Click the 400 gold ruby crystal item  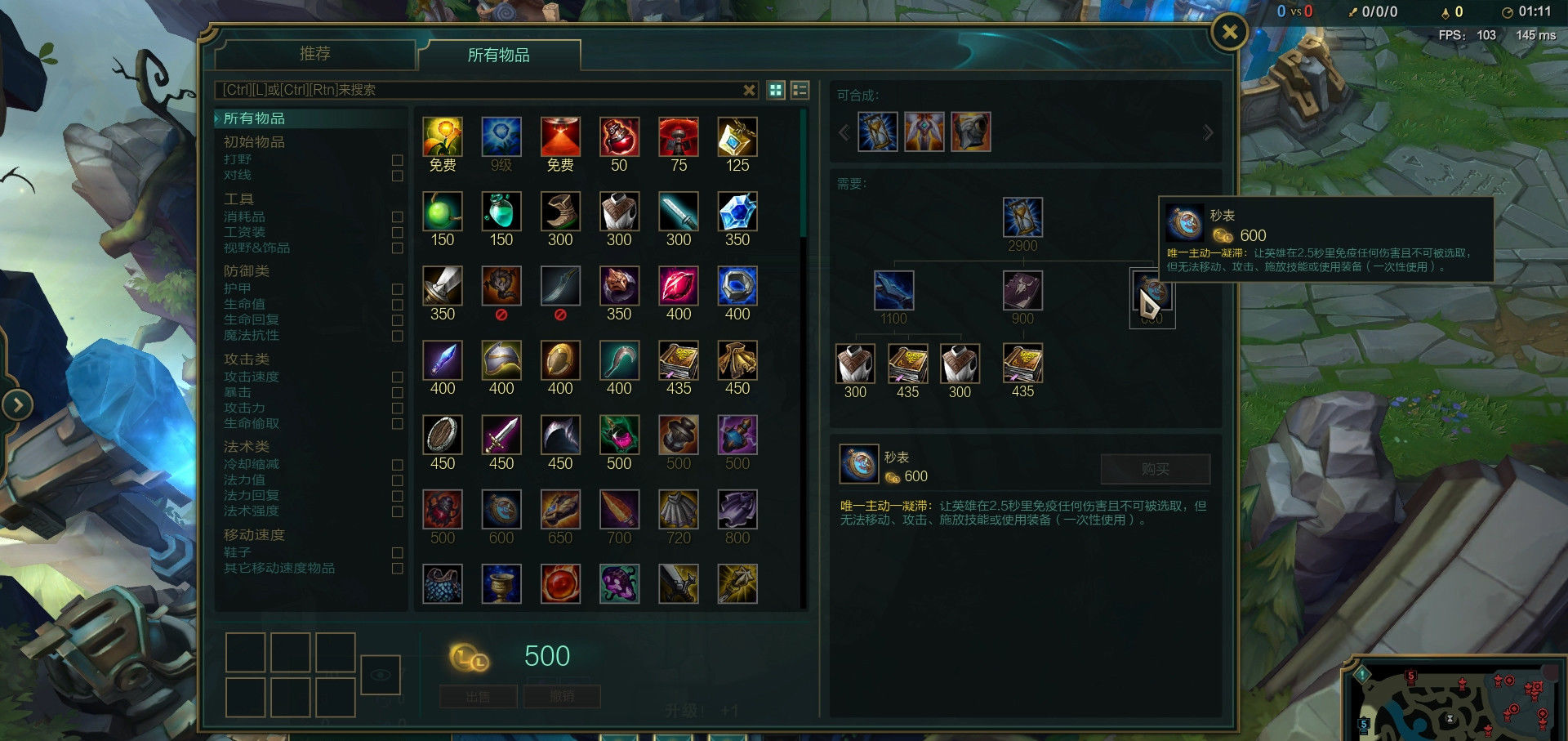coord(679,286)
